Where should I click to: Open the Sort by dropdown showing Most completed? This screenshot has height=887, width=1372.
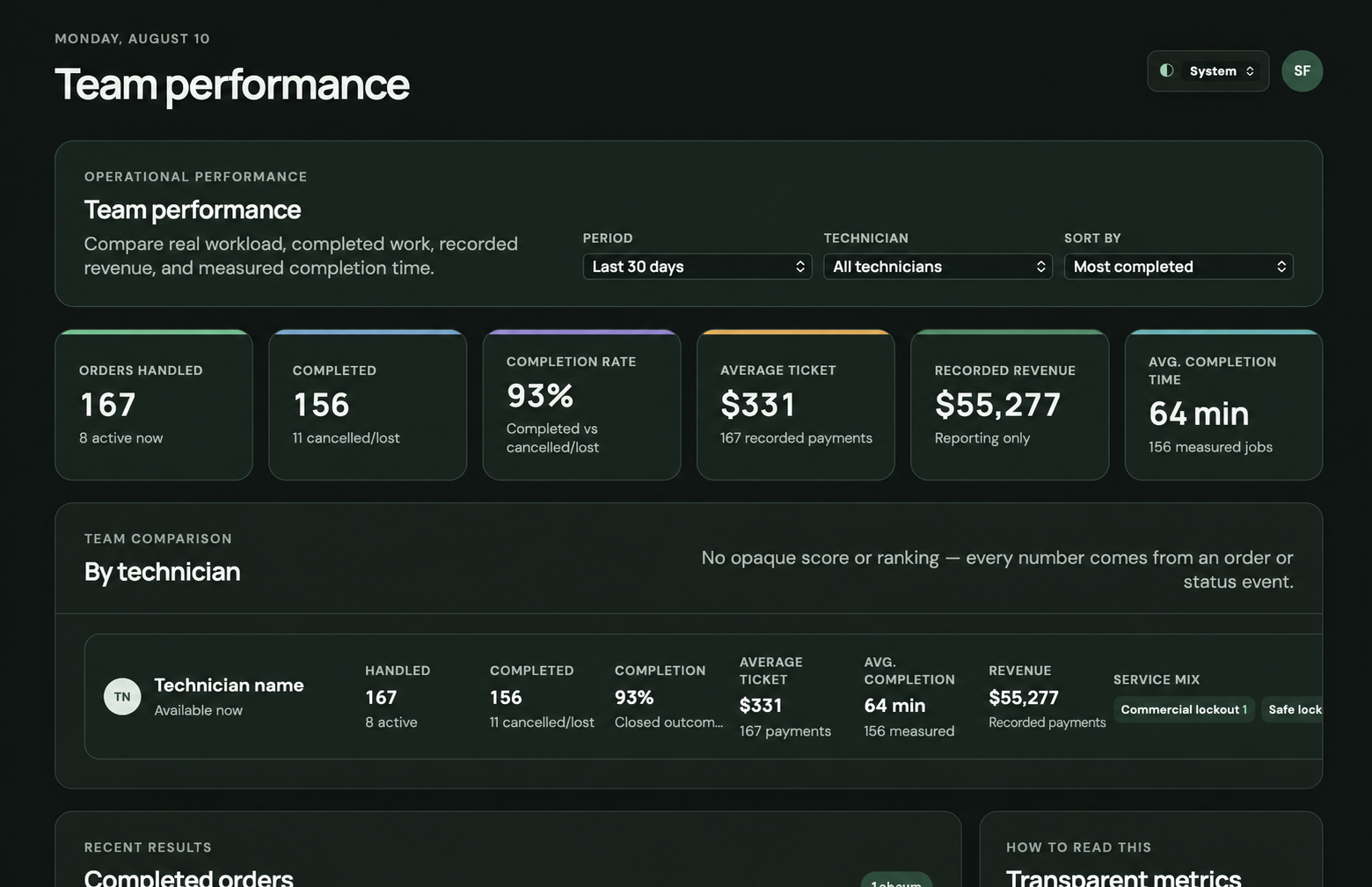(x=1179, y=267)
